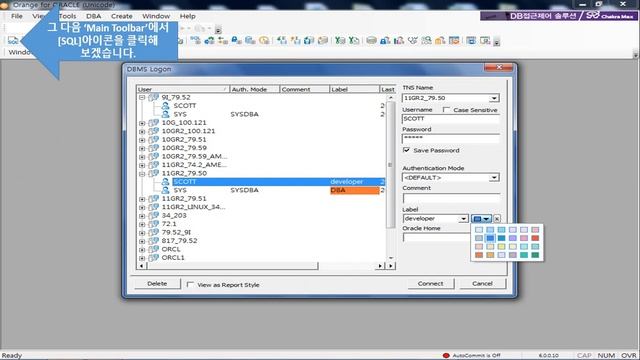This screenshot has width=640, height=360.
Task: Click the Password input field
Action: point(451,138)
